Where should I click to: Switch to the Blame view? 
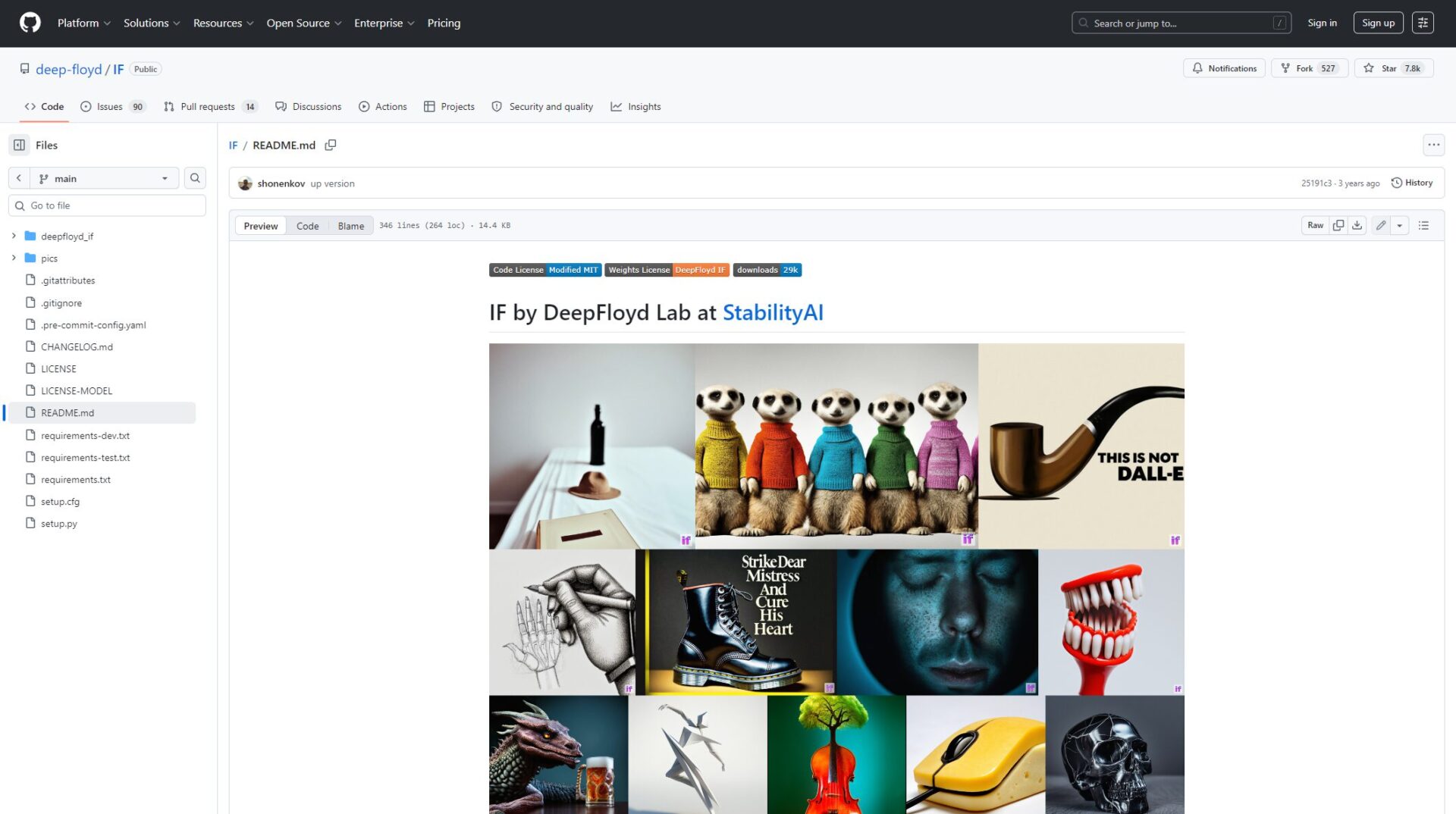350,226
